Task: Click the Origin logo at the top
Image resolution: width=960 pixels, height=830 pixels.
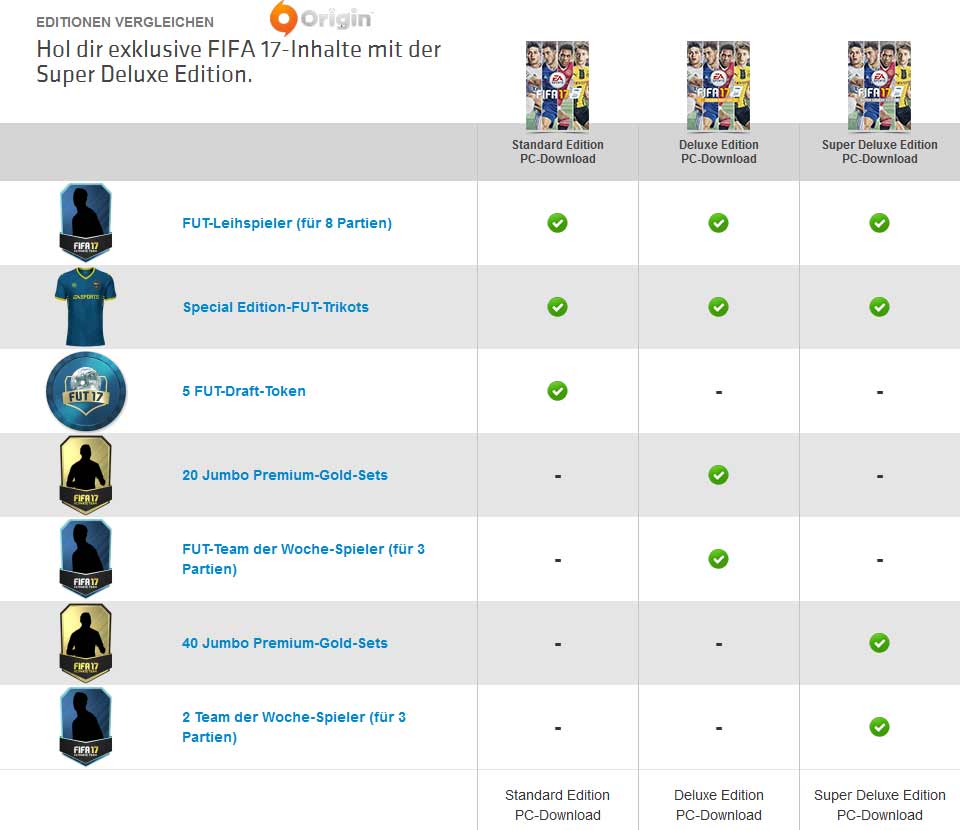Action: tap(321, 18)
